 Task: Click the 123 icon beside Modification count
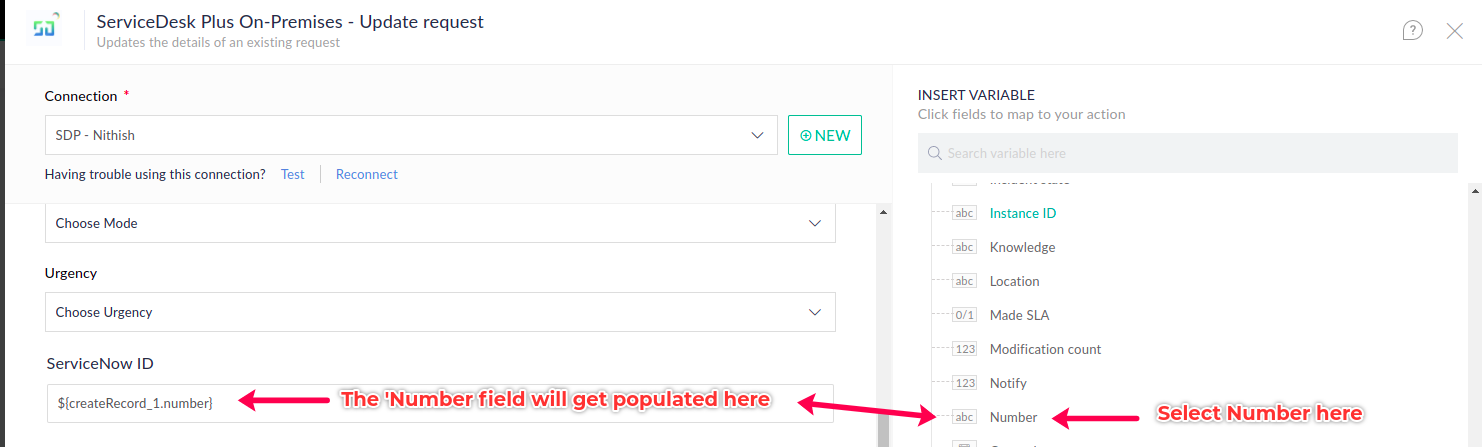point(964,349)
